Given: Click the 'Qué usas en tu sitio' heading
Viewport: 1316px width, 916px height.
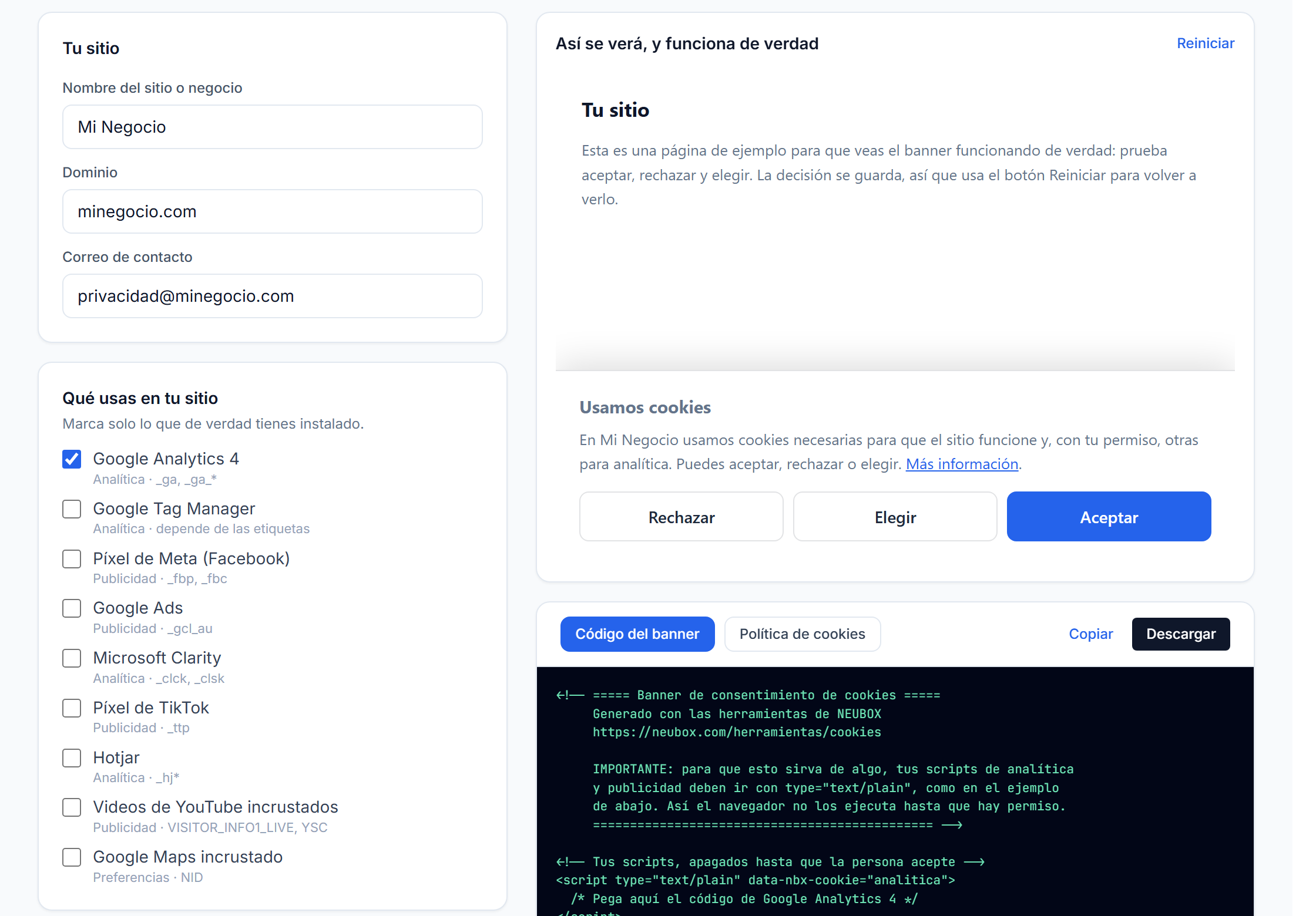Looking at the screenshot, I should [x=140, y=398].
